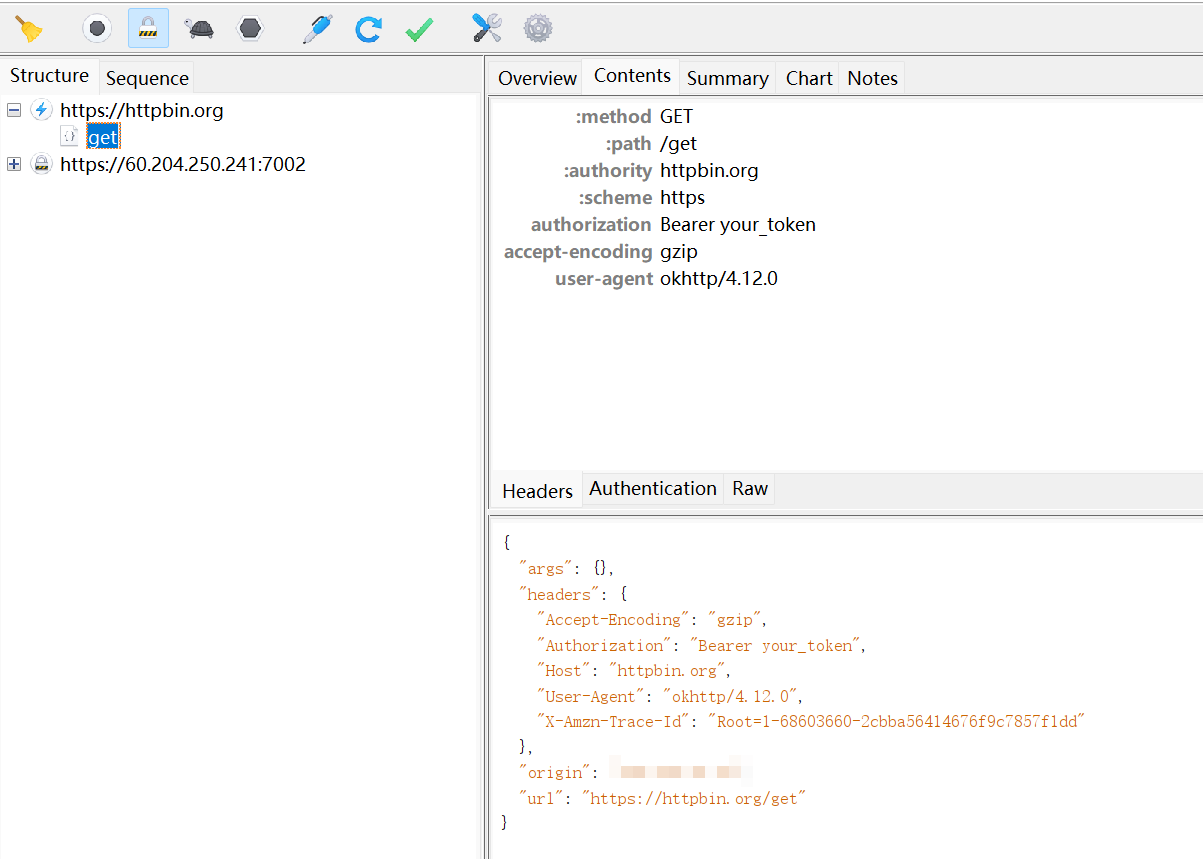Click the authorization Bearer your_token value
This screenshot has width=1203, height=859.
738,225
